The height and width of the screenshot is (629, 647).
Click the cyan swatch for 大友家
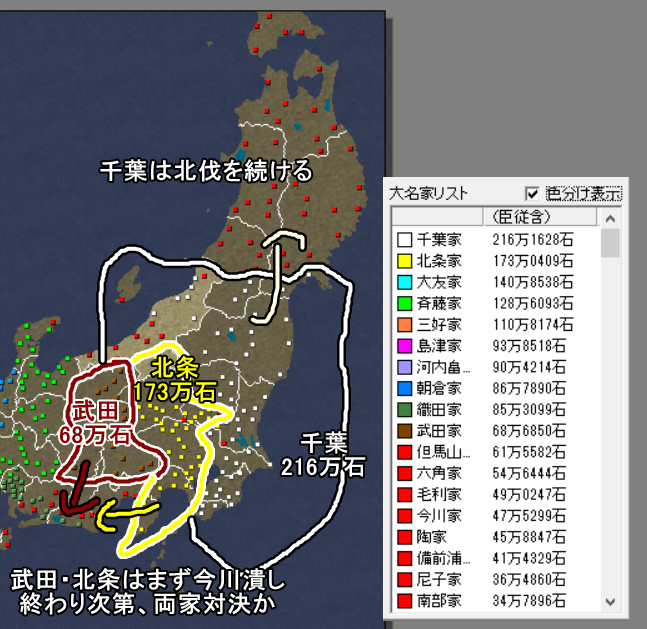pos(404,281)
